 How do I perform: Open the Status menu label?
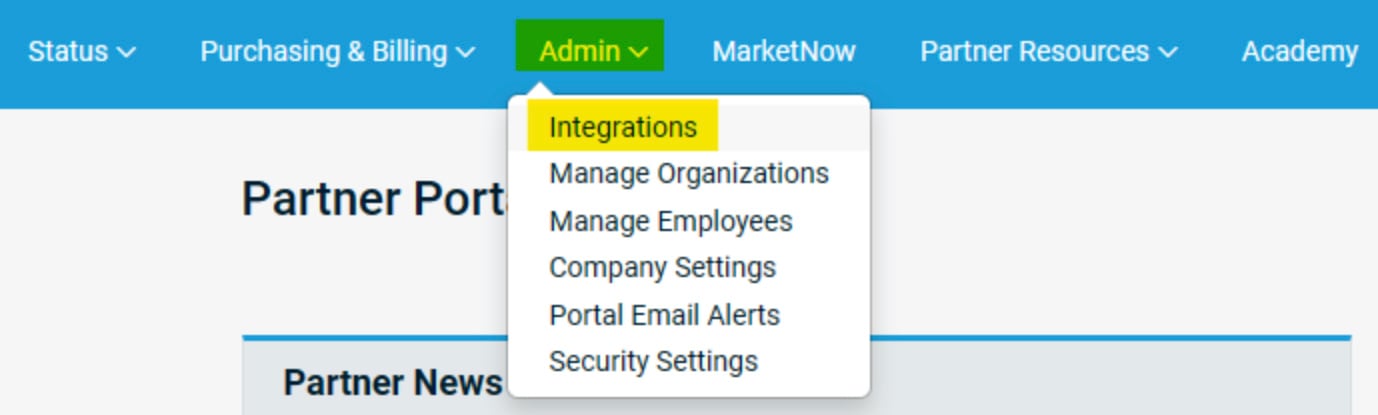coord(67,51)
